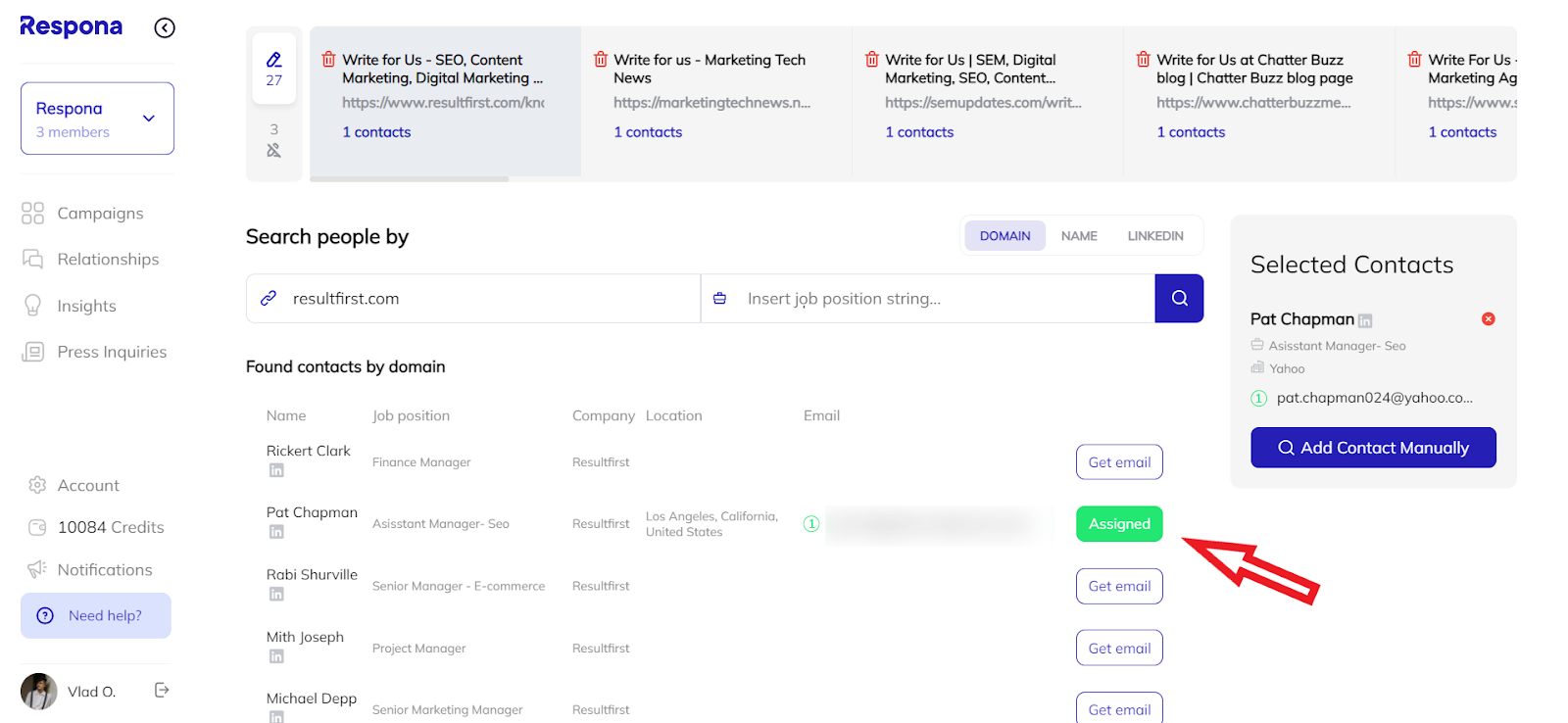Delete the SEM, Digital Marketing opportunity
The height and width of the screenshot is (723, 1568).
coord(871,60)
